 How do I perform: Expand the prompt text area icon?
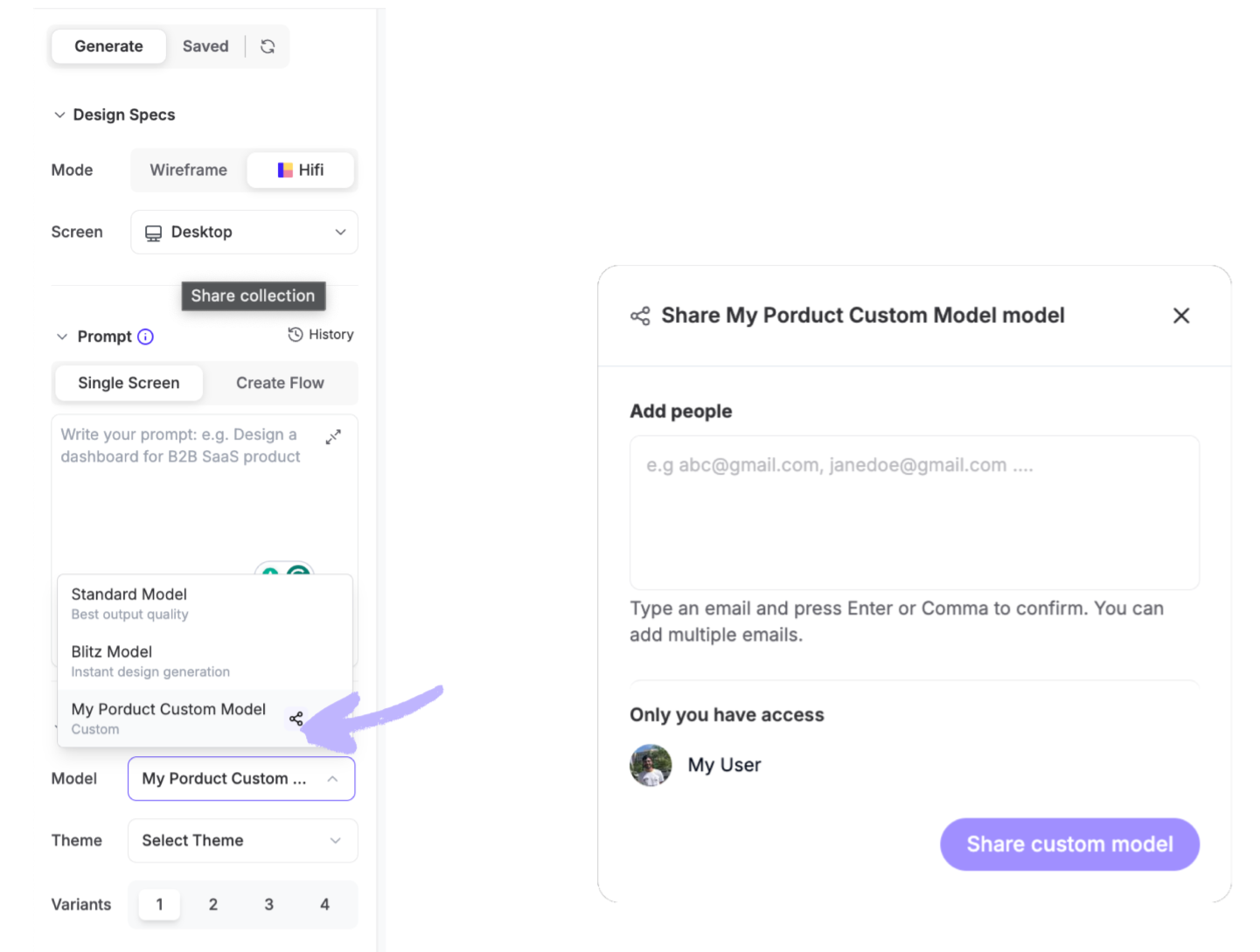coord(333,437)
